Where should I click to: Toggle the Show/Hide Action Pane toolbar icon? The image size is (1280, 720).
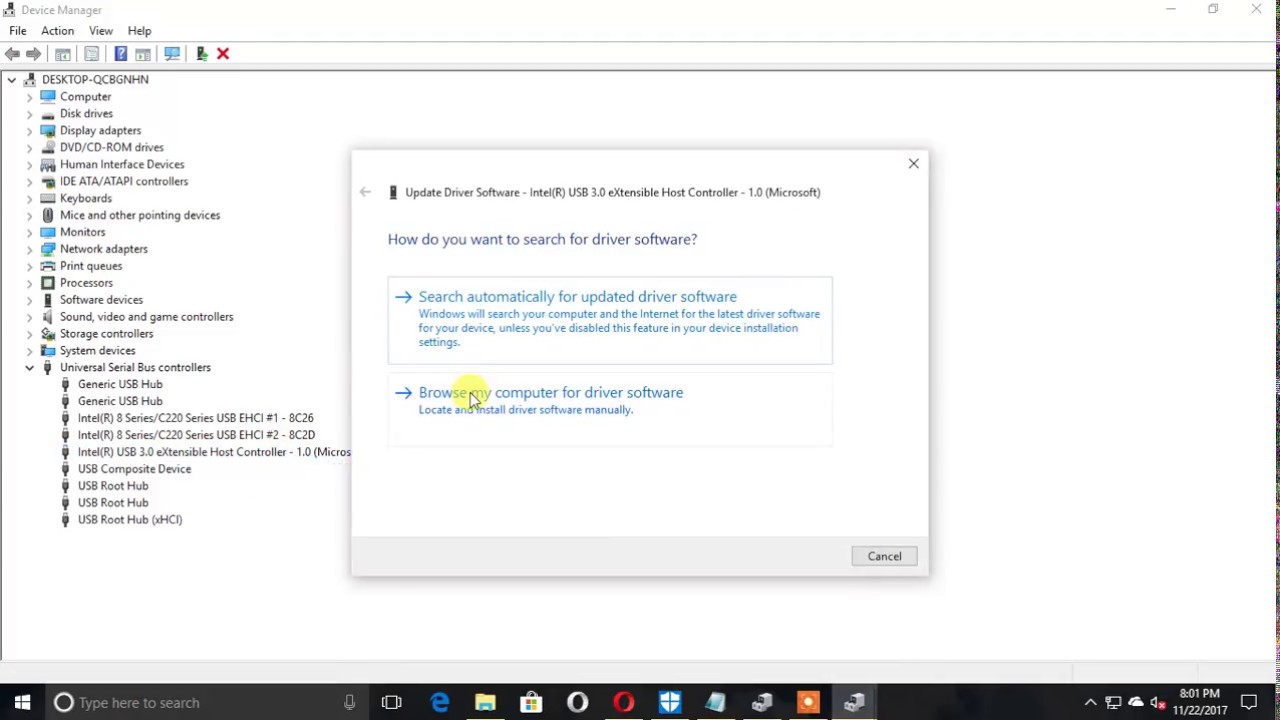click(x=143, y=54)
